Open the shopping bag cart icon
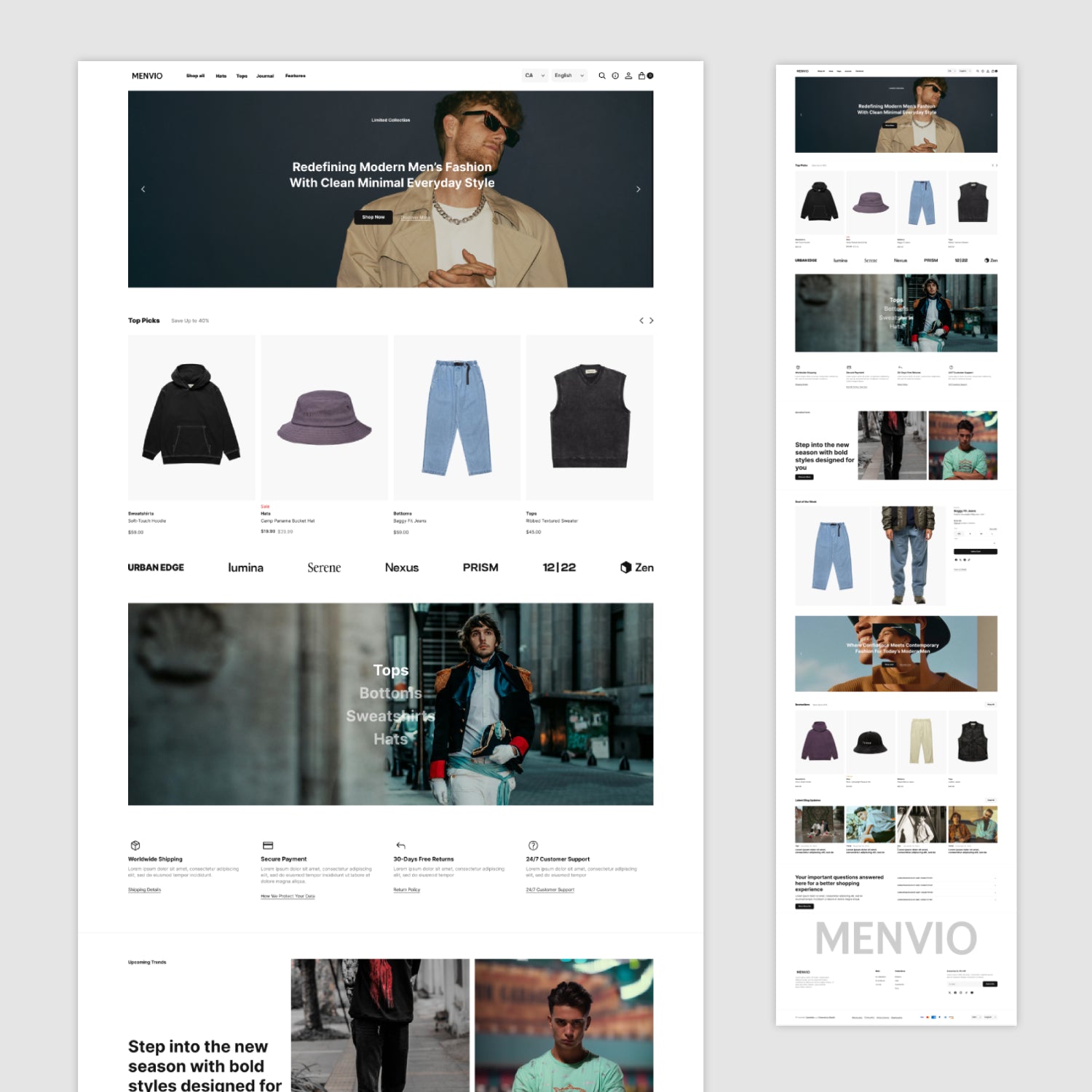1092x1092 pixels. (643, 76)
